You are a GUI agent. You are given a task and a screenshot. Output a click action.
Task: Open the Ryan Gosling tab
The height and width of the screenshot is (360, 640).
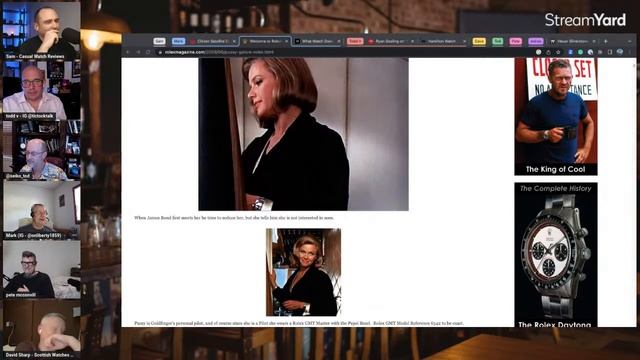pos(391,41)
